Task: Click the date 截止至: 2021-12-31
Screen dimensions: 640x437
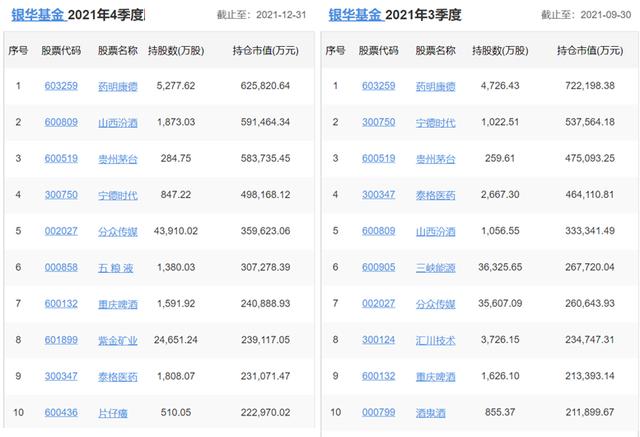Action: click(261, 16)
